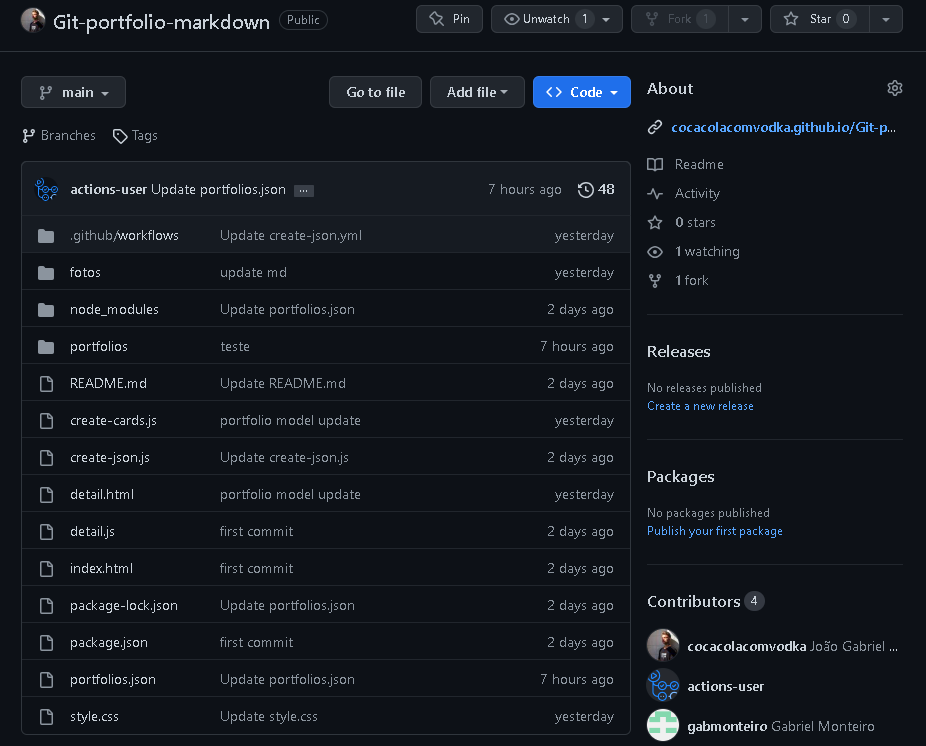The image size is (926, 746).
Task: Open the index.html file name
Action: 101,568
